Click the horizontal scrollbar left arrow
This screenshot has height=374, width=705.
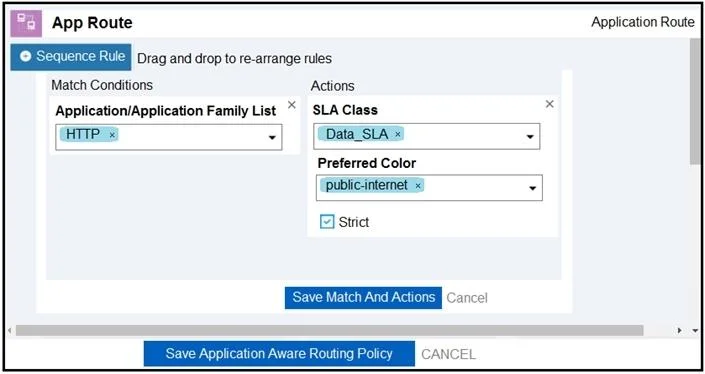[x=9, y=331]
